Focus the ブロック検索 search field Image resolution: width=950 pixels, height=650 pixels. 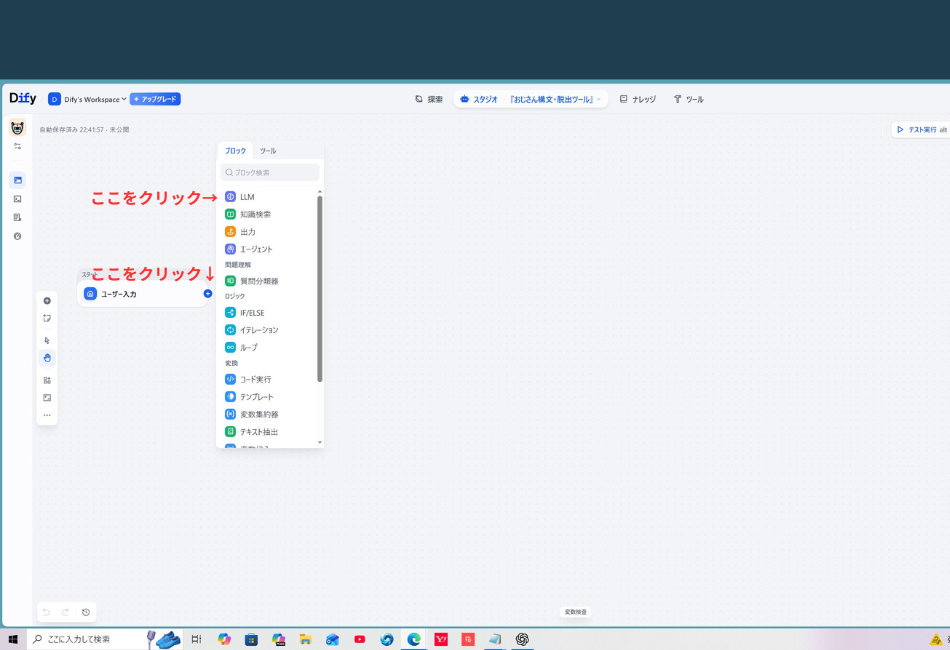coord(270,173)
